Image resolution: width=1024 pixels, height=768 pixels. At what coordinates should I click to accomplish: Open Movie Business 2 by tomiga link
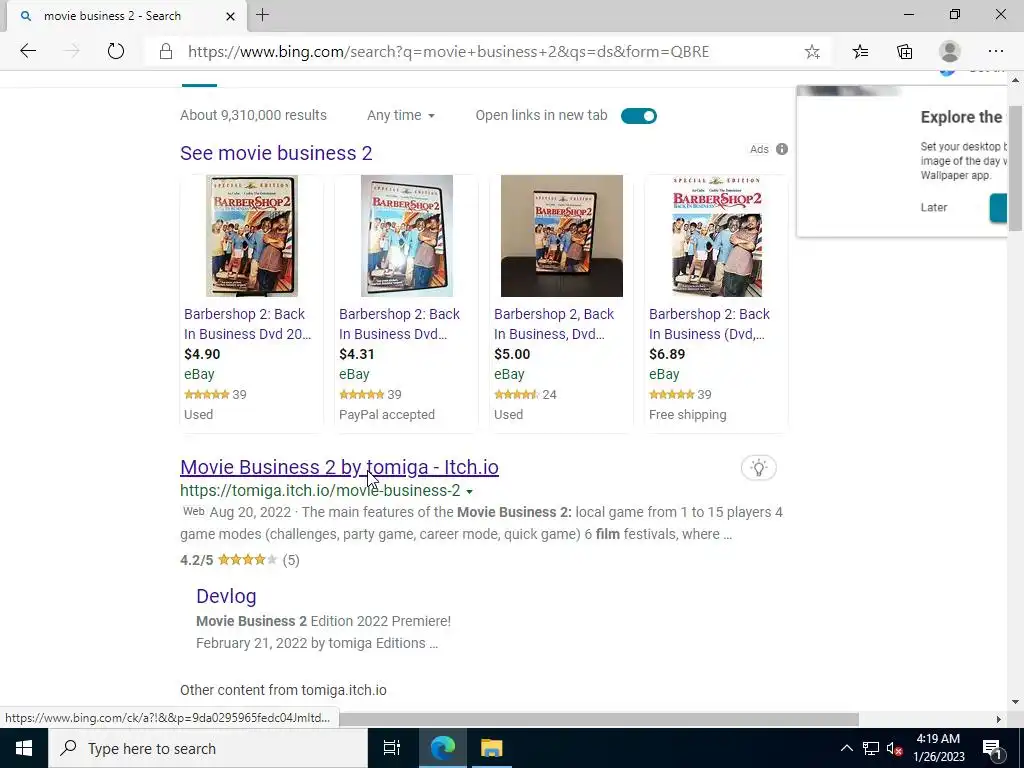(x=340, y=467)
